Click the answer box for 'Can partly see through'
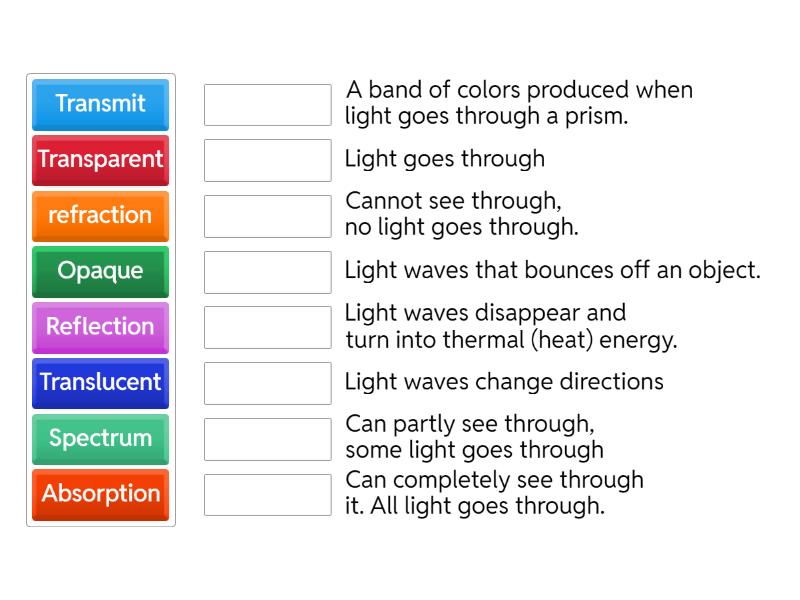Image resolution: width=800 pixels, height=600 pixels. click(x=267, y=438)
